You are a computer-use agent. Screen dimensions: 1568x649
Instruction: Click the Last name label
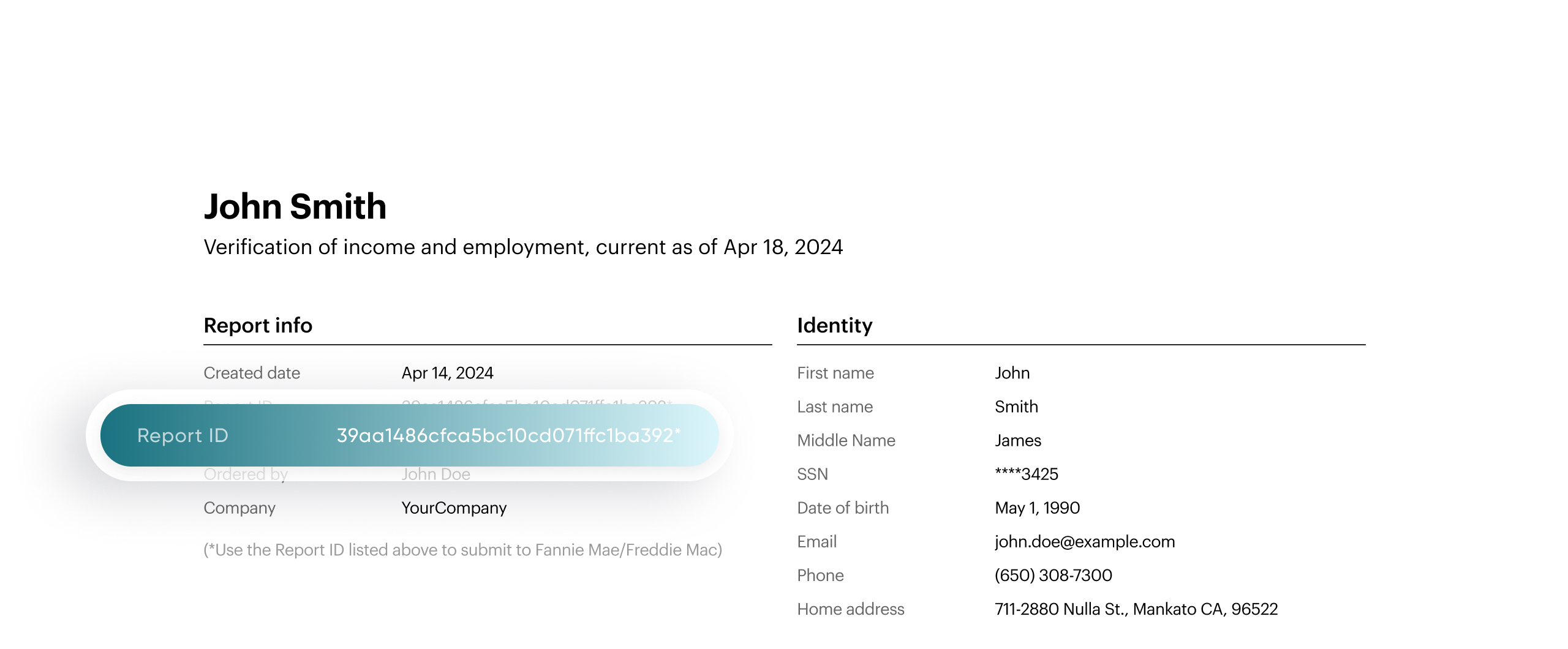pyautogui.click(x=835, y=407)
